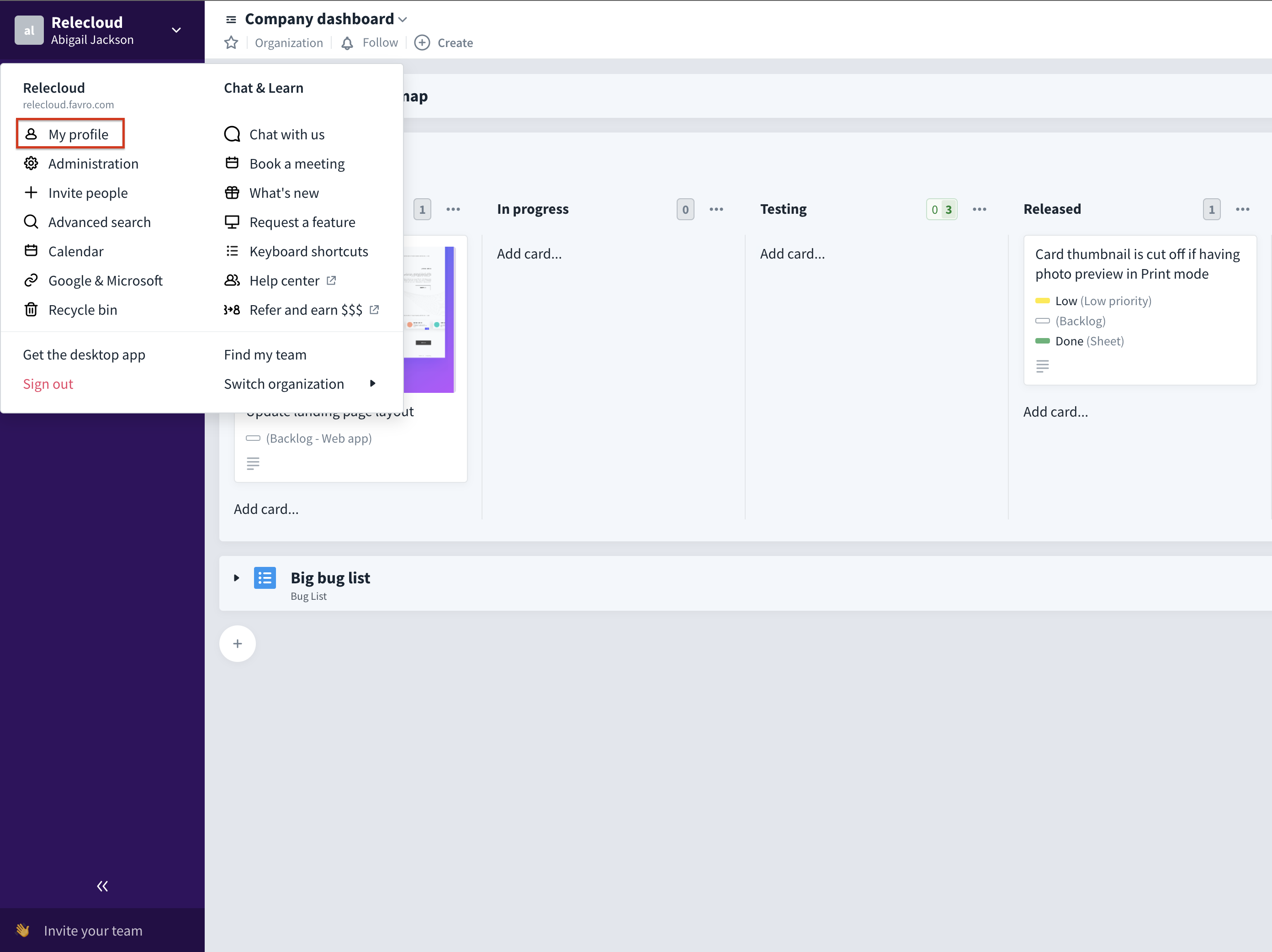The height and width of the screenshot is (952, 1272).
Task: Open the Company dashboard title dropdown
Action: pyautogui.click(x=403, y=20)
